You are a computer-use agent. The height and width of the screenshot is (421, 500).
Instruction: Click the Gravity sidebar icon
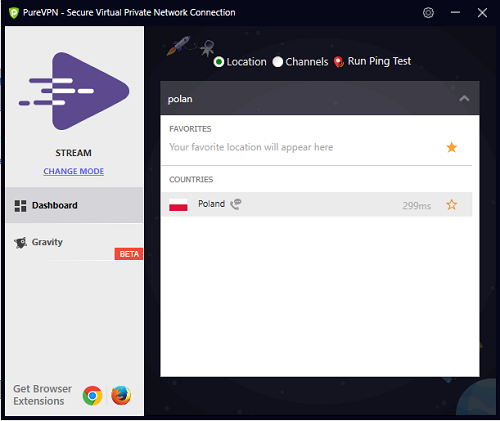click(20, 242)
